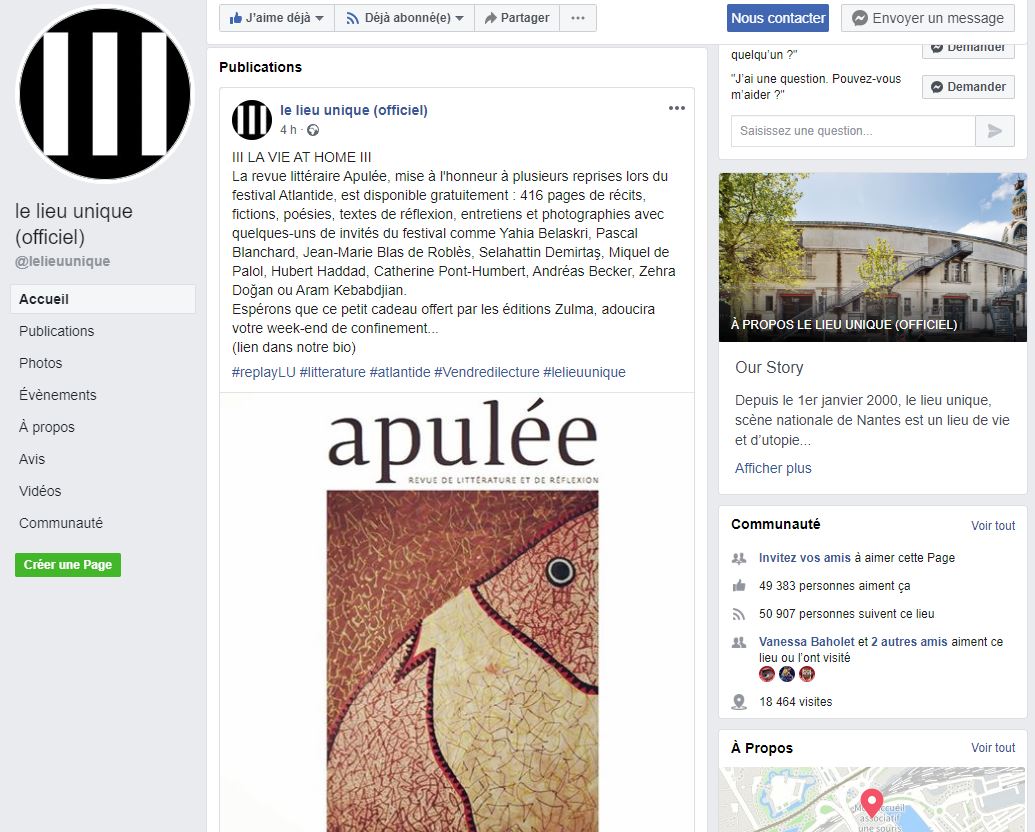Open the post options three-dots menu

tap(677, 108)
